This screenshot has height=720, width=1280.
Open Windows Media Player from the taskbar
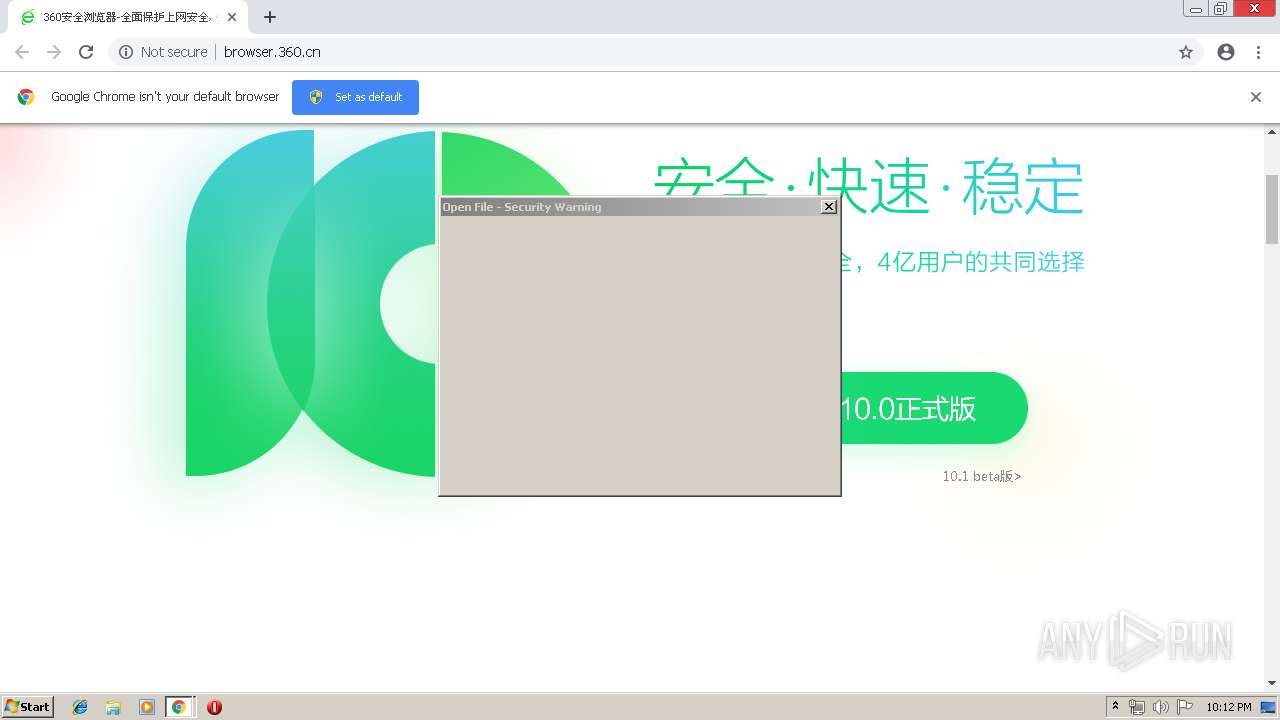pos(146,707)
